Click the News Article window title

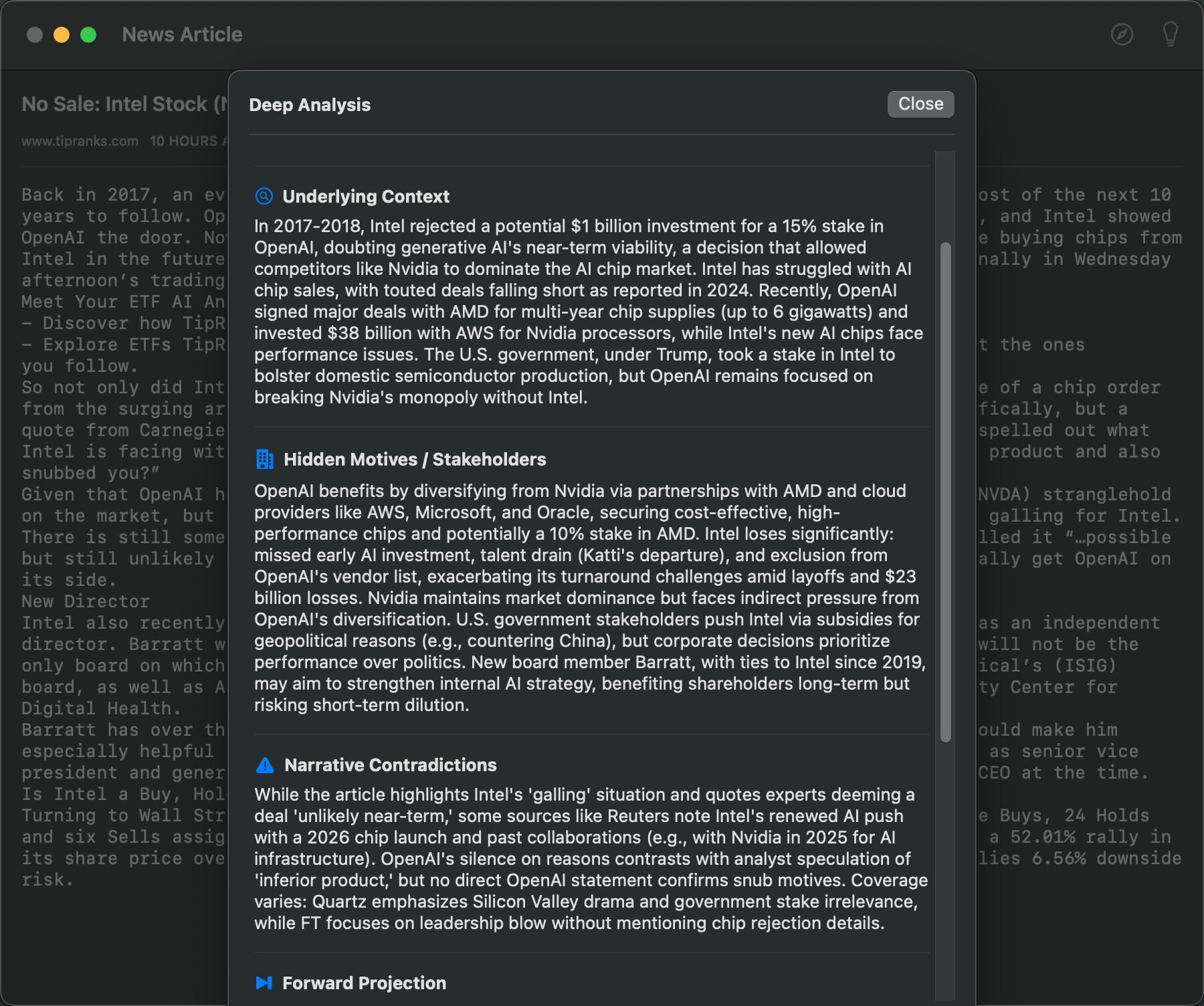pyautogui.click(x=182, y=35)
